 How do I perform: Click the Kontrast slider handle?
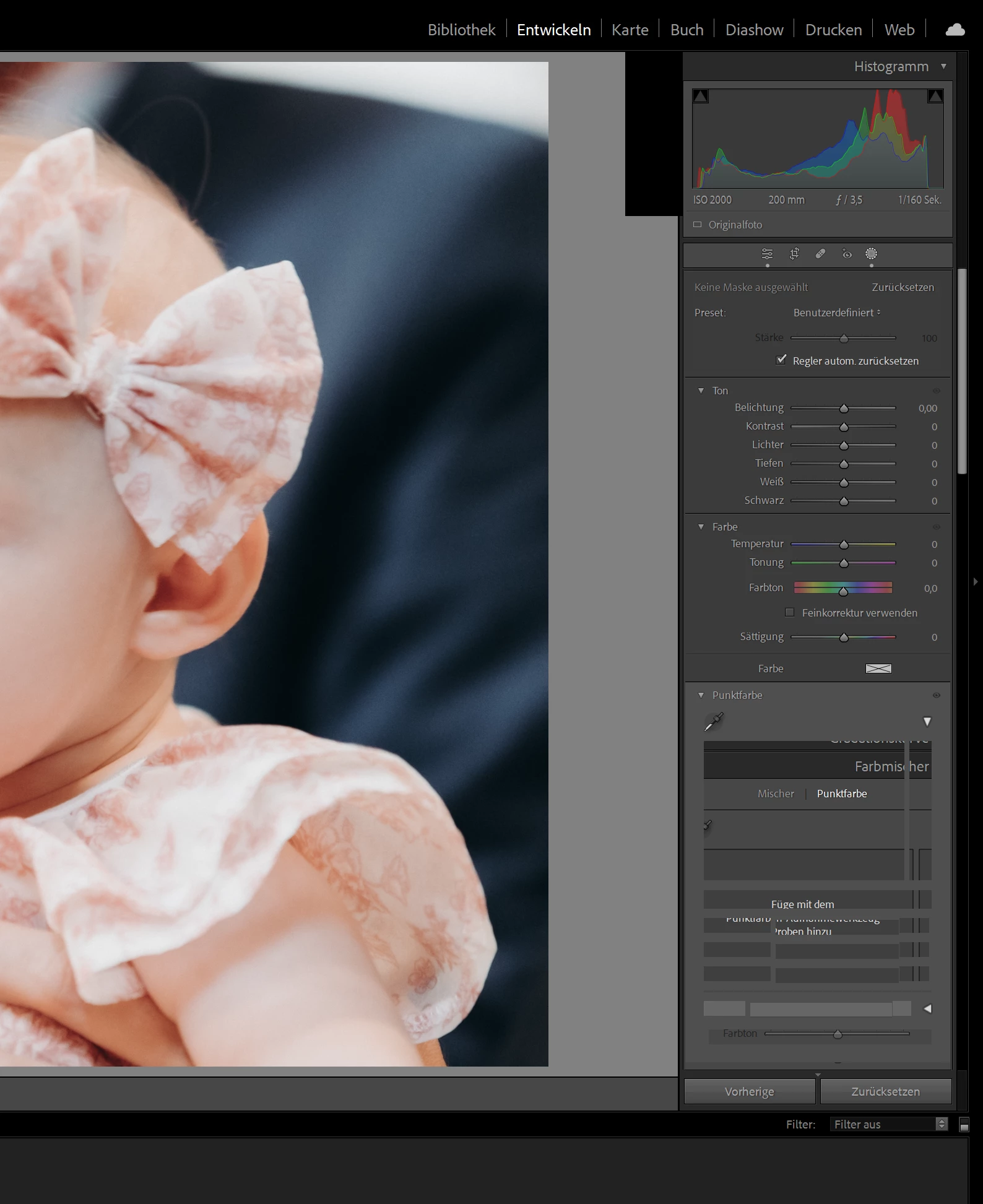844,427
